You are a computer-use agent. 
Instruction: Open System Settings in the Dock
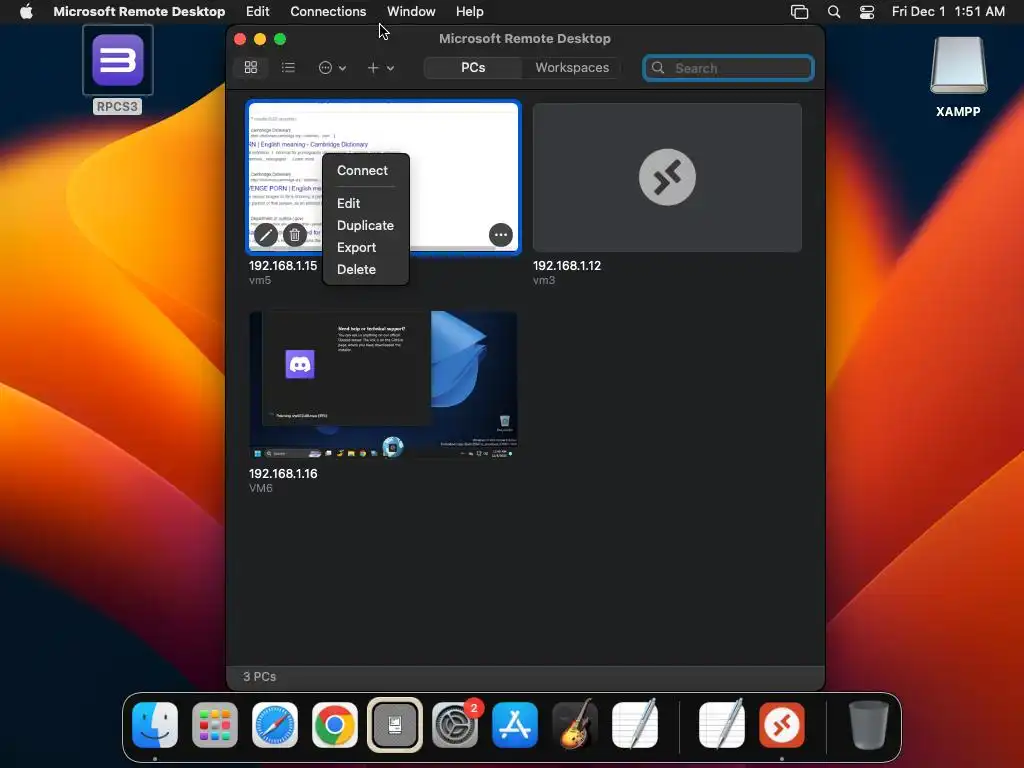455,725
